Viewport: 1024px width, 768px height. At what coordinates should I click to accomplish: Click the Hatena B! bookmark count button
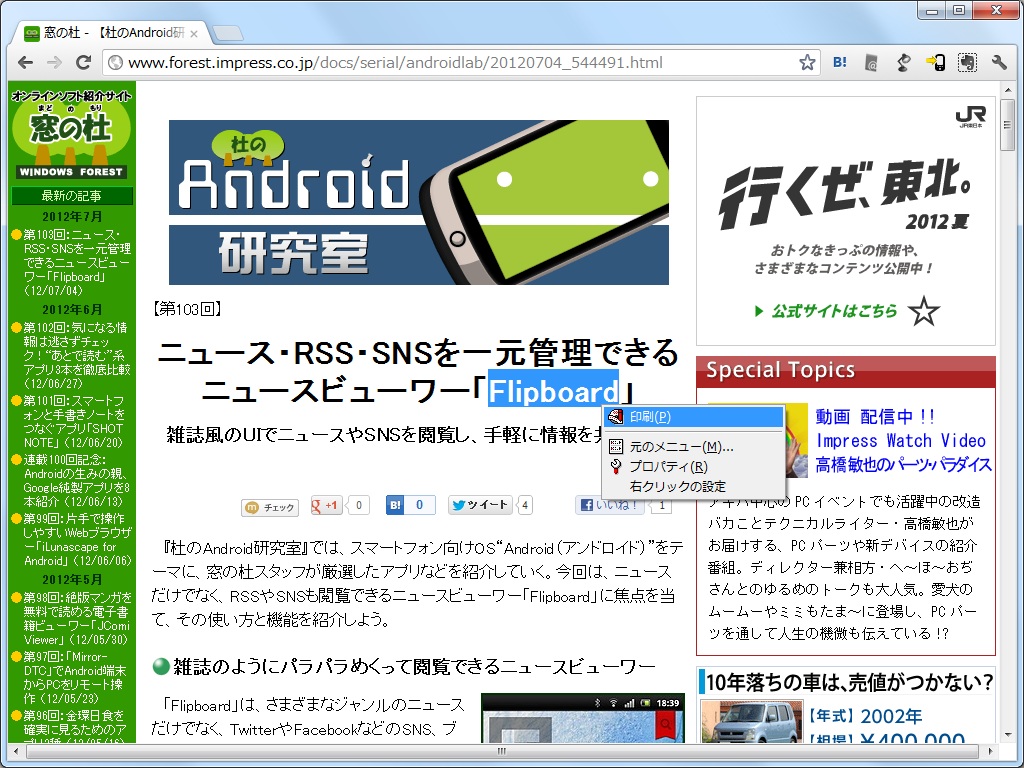(410, 505)
